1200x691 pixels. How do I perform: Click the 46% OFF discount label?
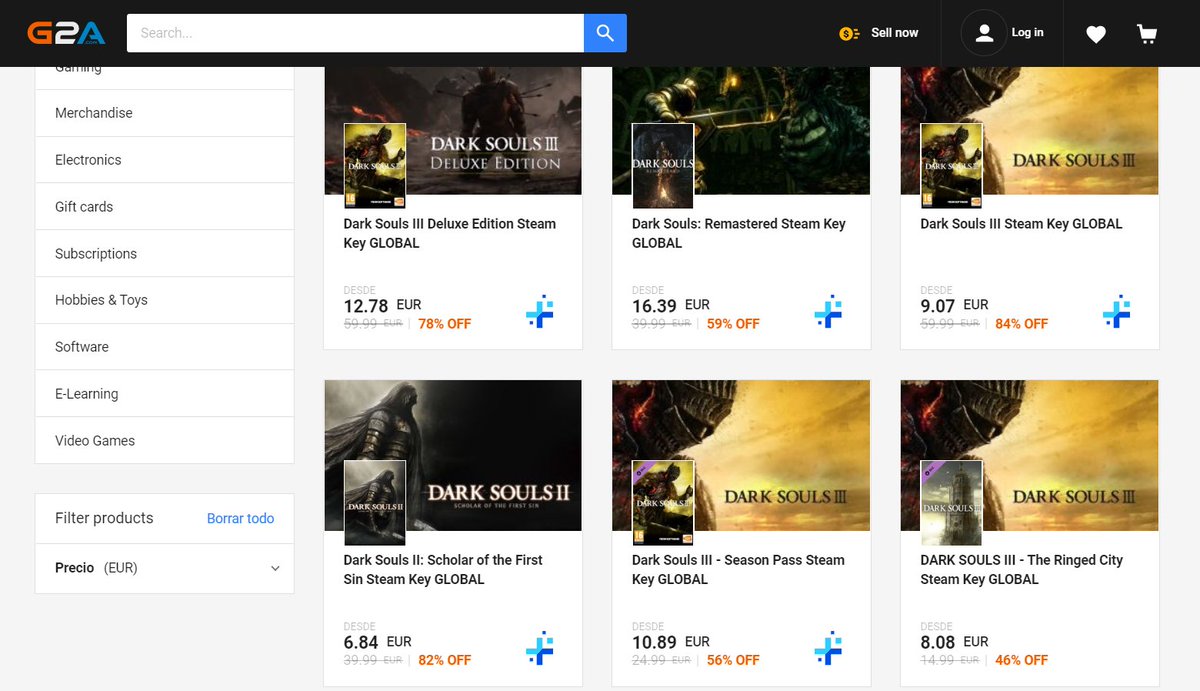point(1022,660)
